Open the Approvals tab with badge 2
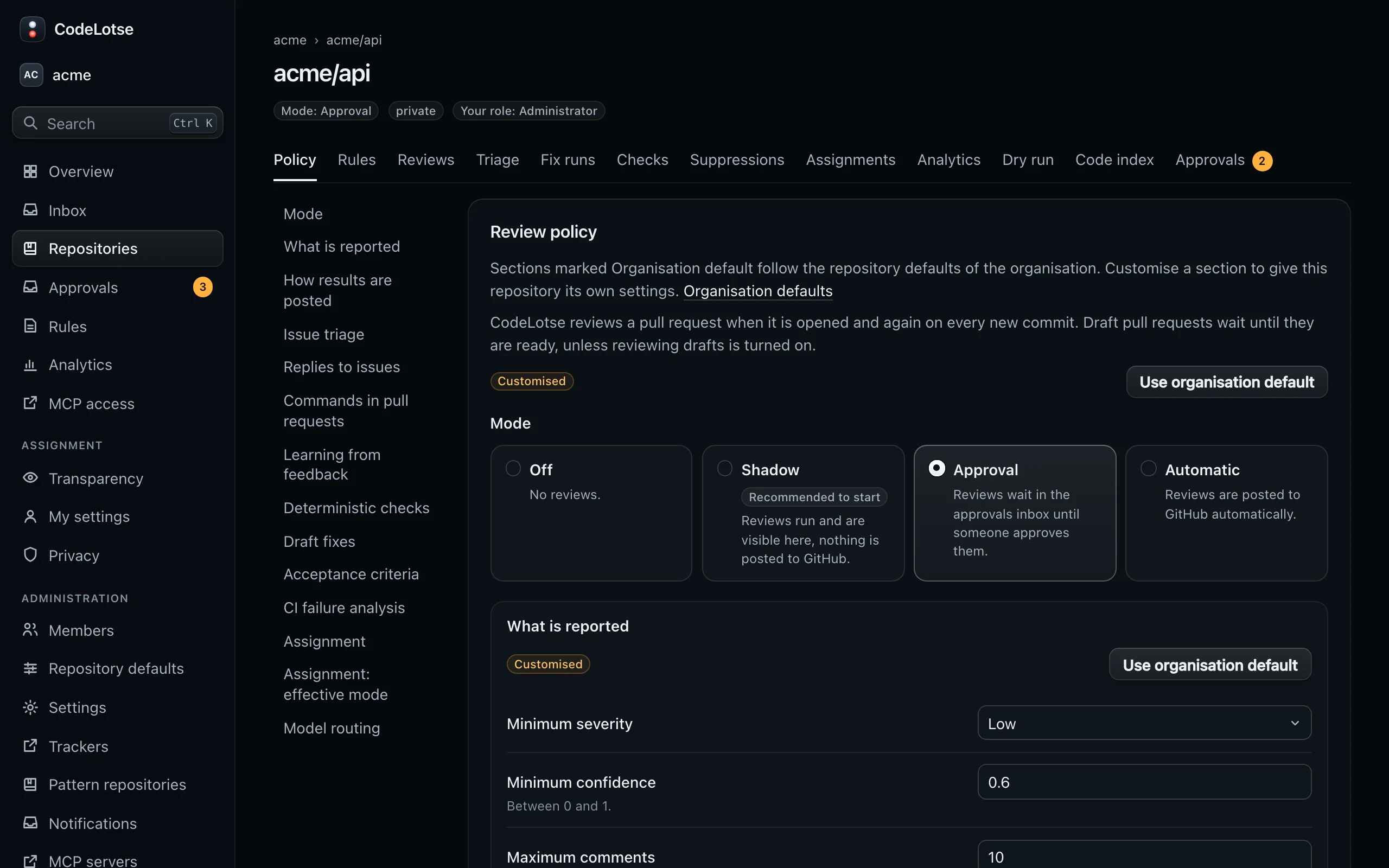1389x868 pixels. [x=1223, y=160]
